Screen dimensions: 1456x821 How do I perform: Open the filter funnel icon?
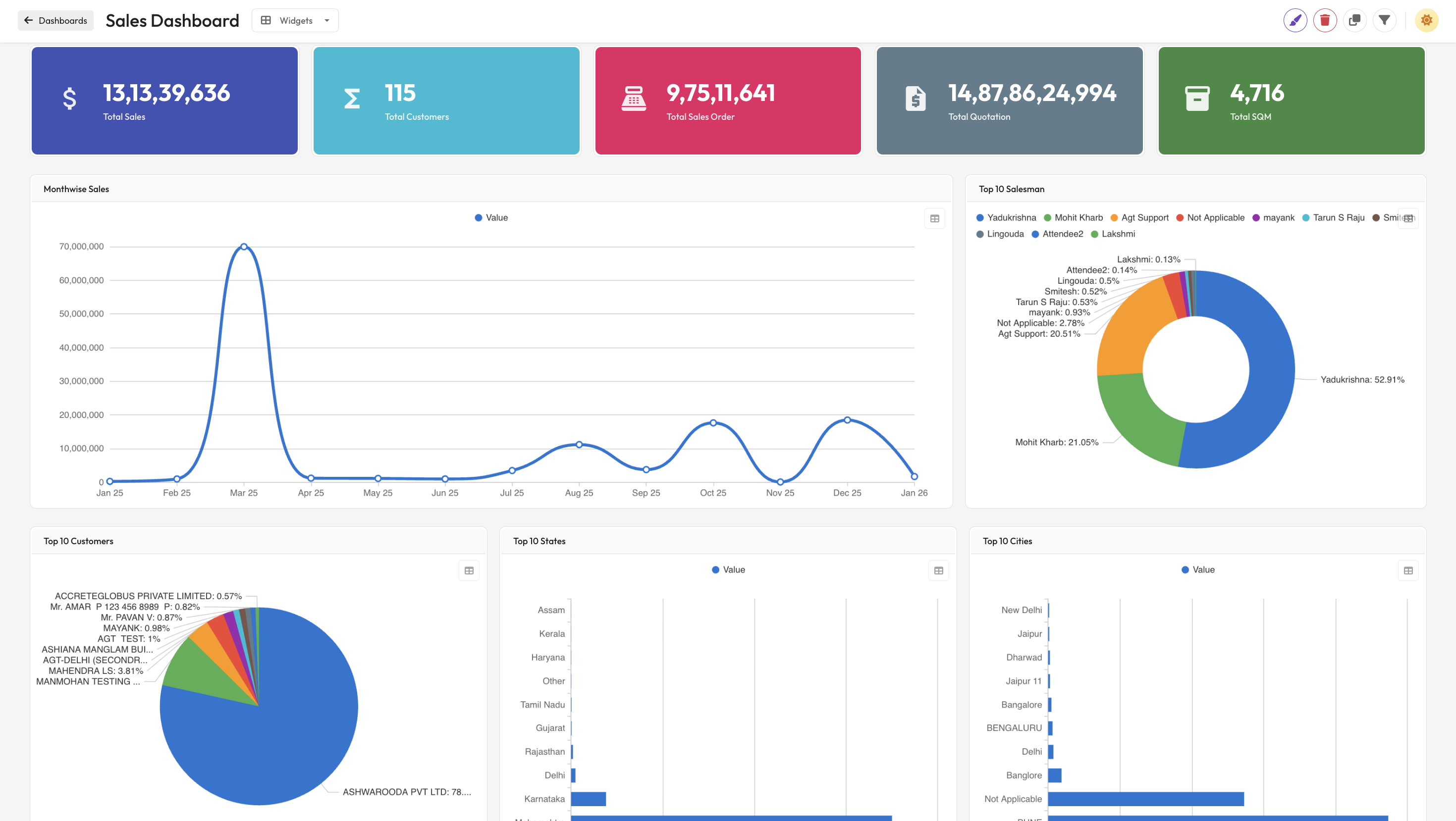[1384, 20]
